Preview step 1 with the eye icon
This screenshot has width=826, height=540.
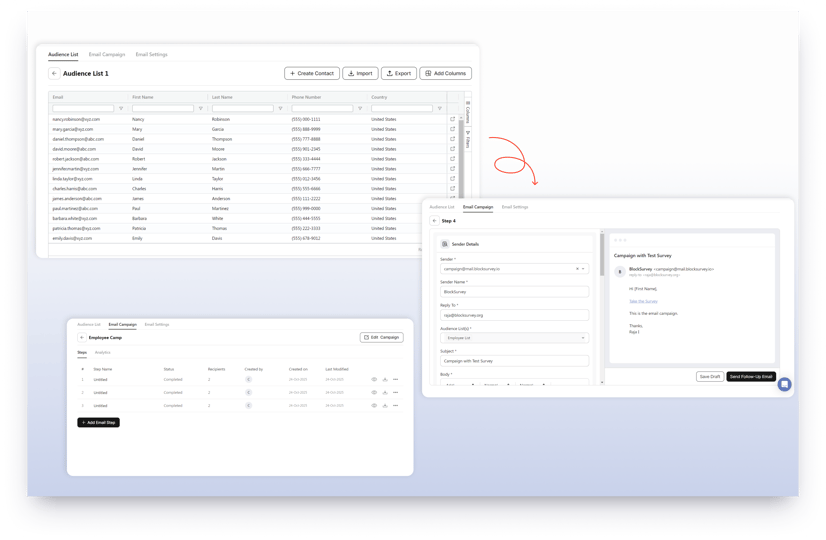point(374,379)
